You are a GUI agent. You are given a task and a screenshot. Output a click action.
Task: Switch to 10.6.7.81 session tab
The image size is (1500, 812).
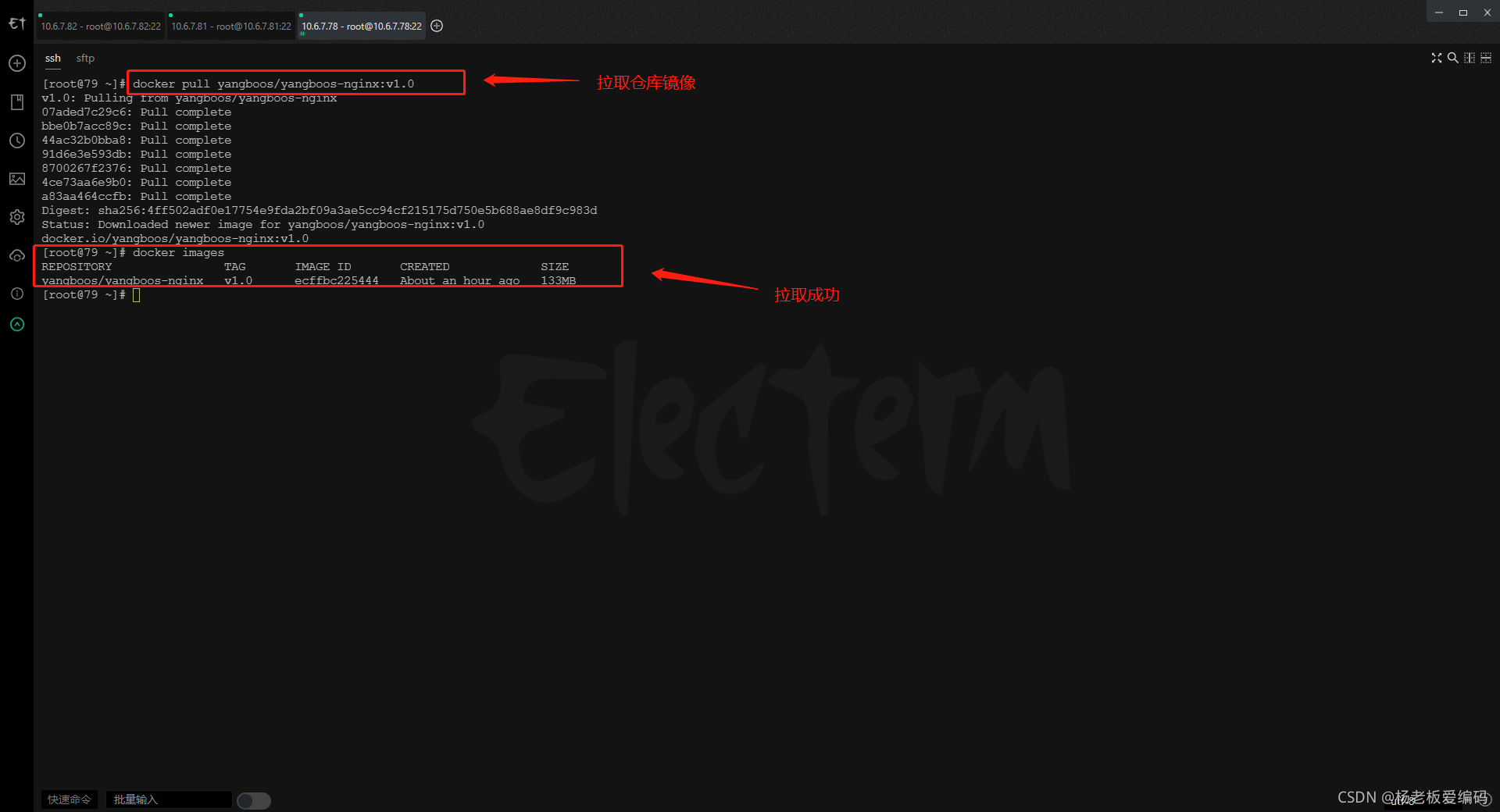coord(231,26)
